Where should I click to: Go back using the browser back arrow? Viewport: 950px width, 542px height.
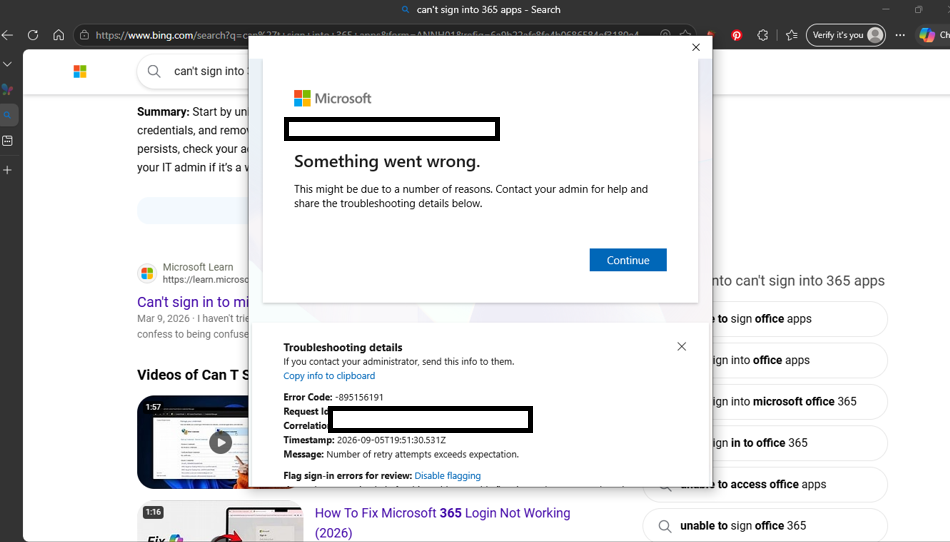pos(7,35)
